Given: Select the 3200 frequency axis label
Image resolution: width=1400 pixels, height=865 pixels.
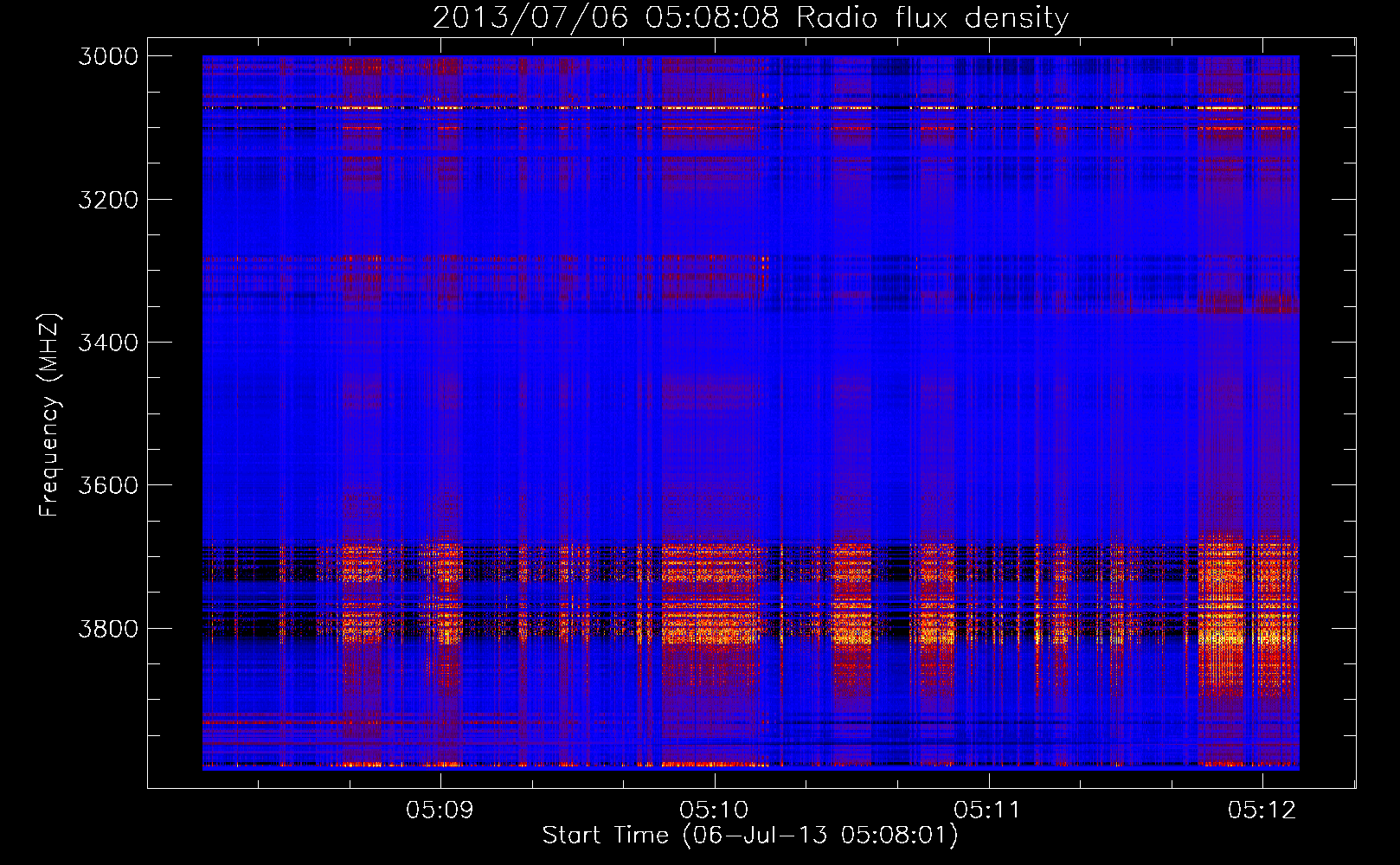Looking at the screenshot, I should pos(108,200).
